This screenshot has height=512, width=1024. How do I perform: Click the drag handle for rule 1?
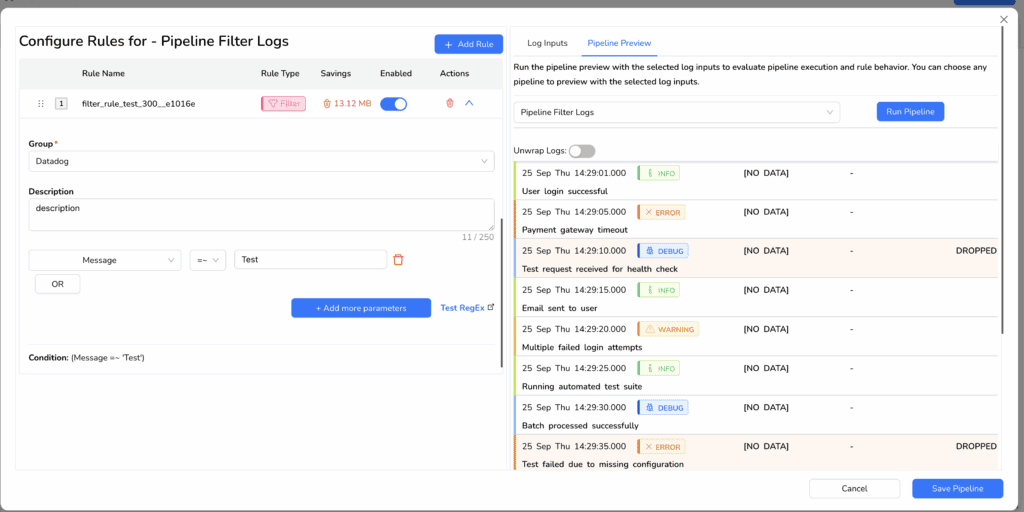click(41, 103)
